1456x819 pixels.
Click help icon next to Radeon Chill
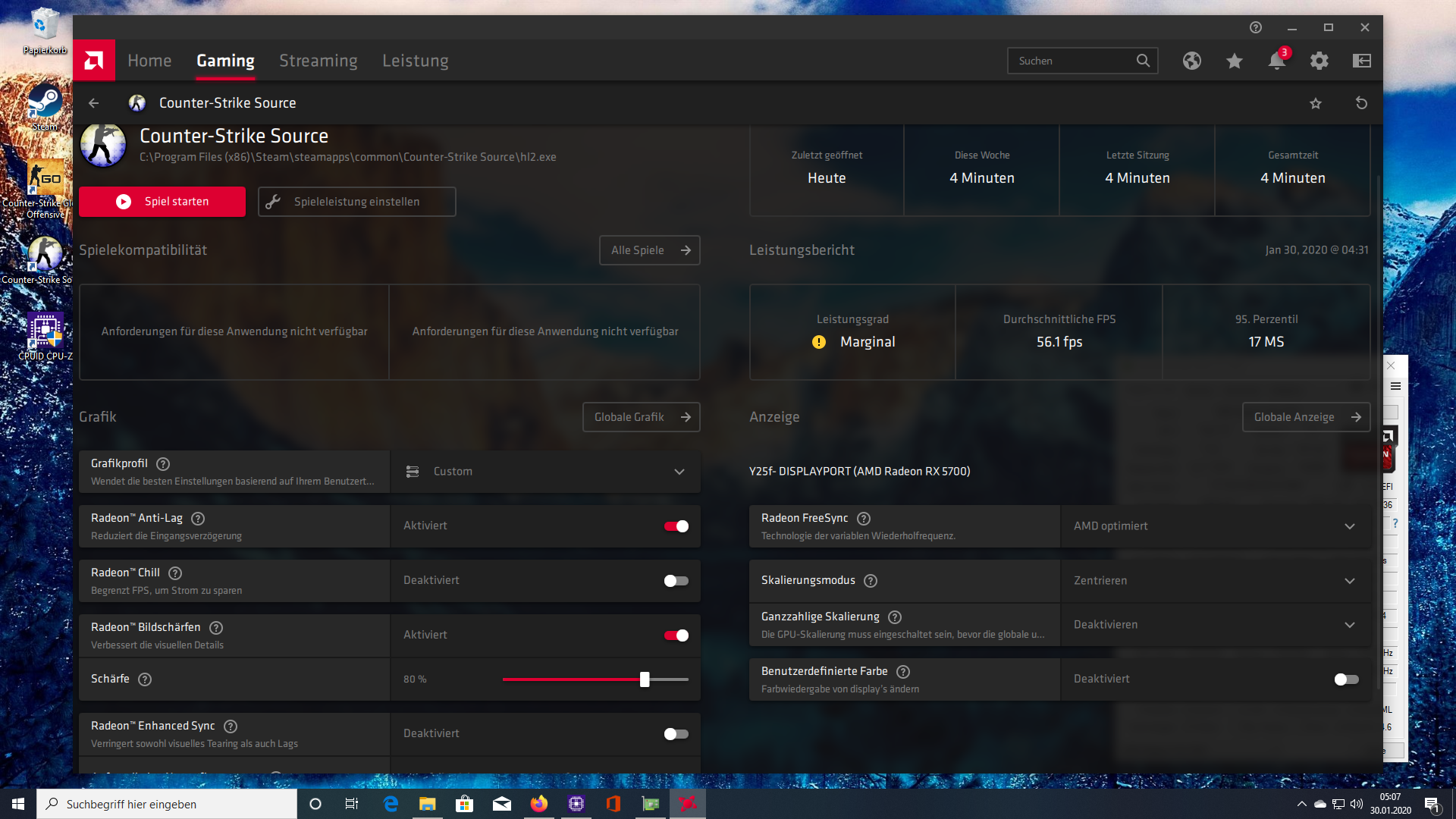coord(175,573)
